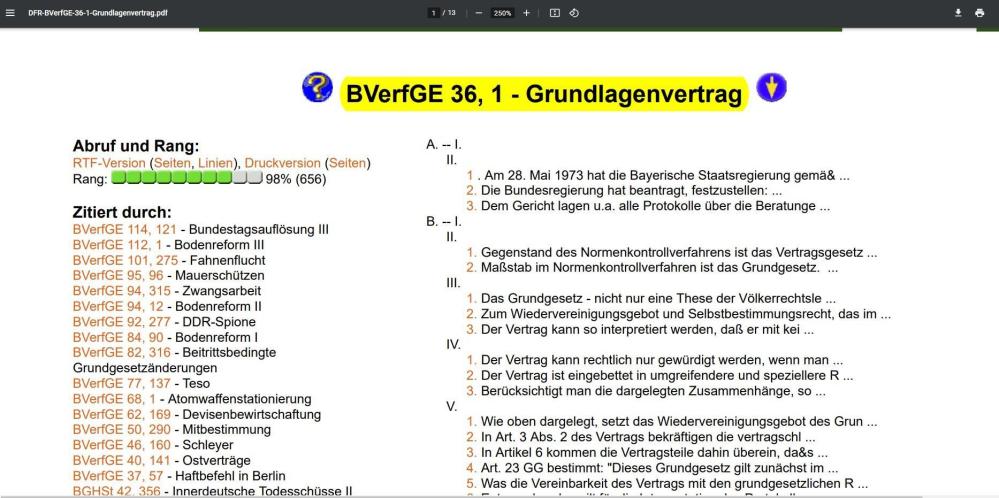Open the BVerfGE 114, 121 citation link
999x498 pixels.
click(115, 229)
